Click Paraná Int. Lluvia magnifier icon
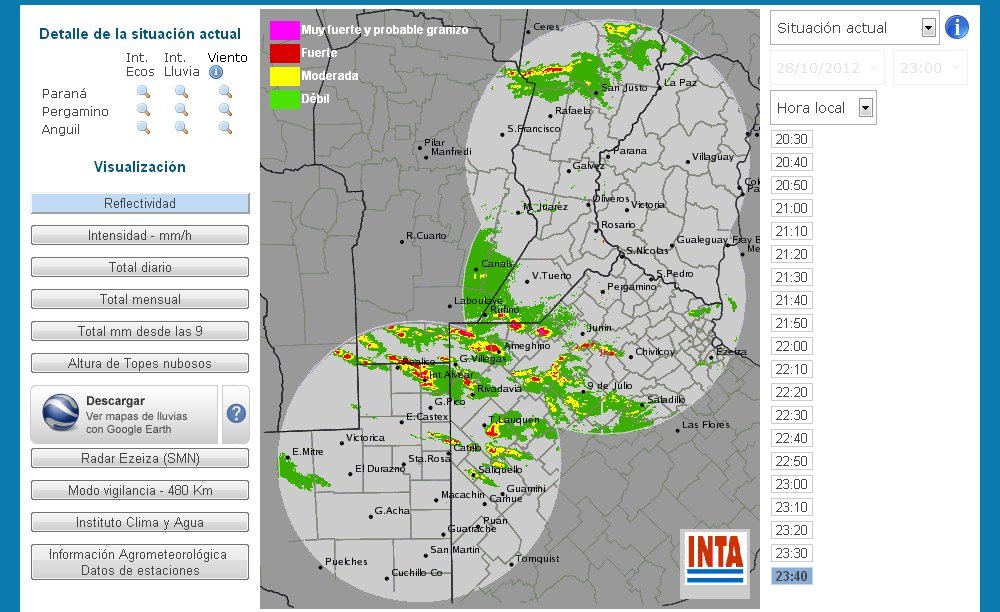Viewport: 1000px width, 612px height. (x=181, y=92)
